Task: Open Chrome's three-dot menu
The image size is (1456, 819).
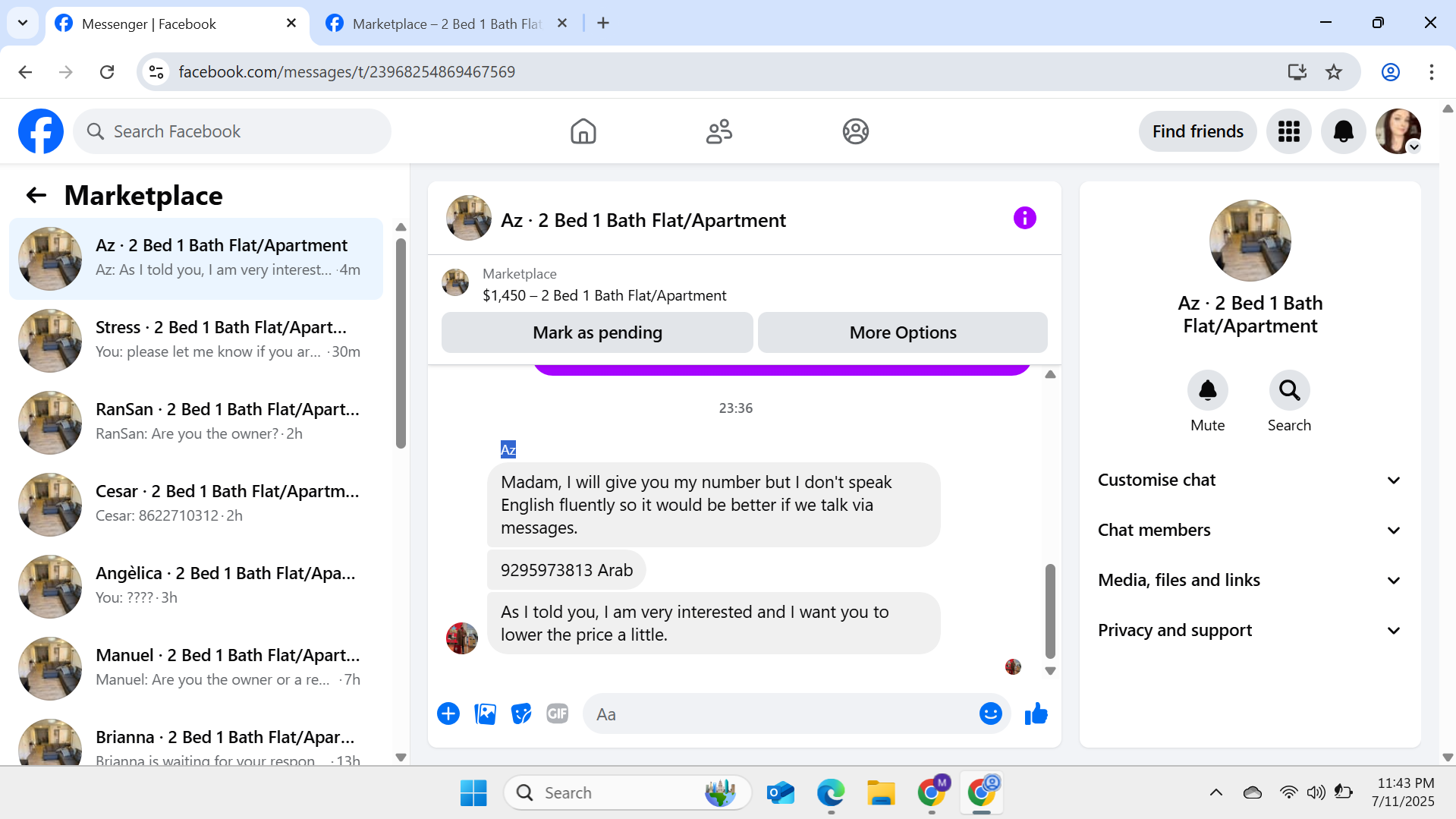Action: click(x=1431, y=72)
